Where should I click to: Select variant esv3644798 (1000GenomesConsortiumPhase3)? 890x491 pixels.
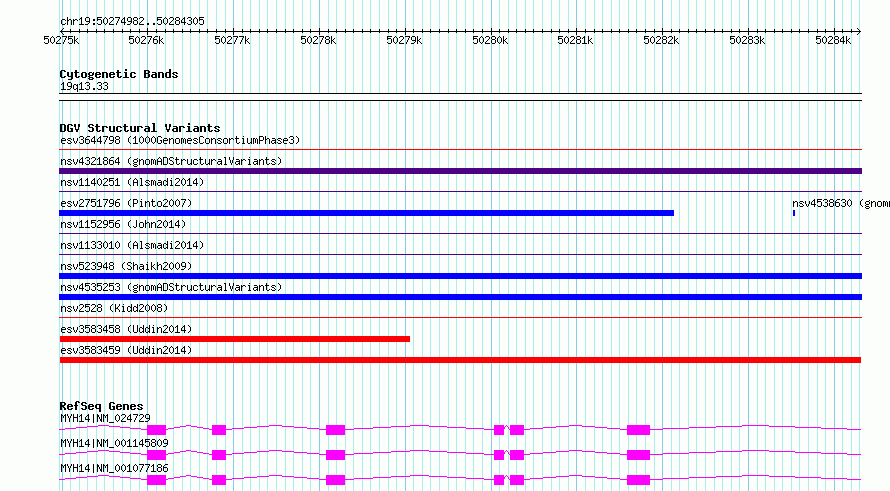pyautogui.click(x=180, y=140)
